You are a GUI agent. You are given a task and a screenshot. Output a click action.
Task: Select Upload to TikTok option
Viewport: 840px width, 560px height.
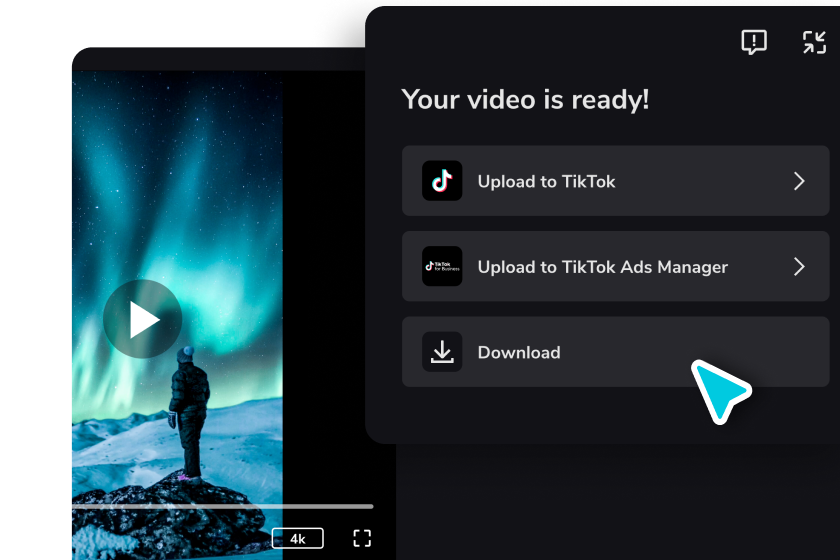616,181
